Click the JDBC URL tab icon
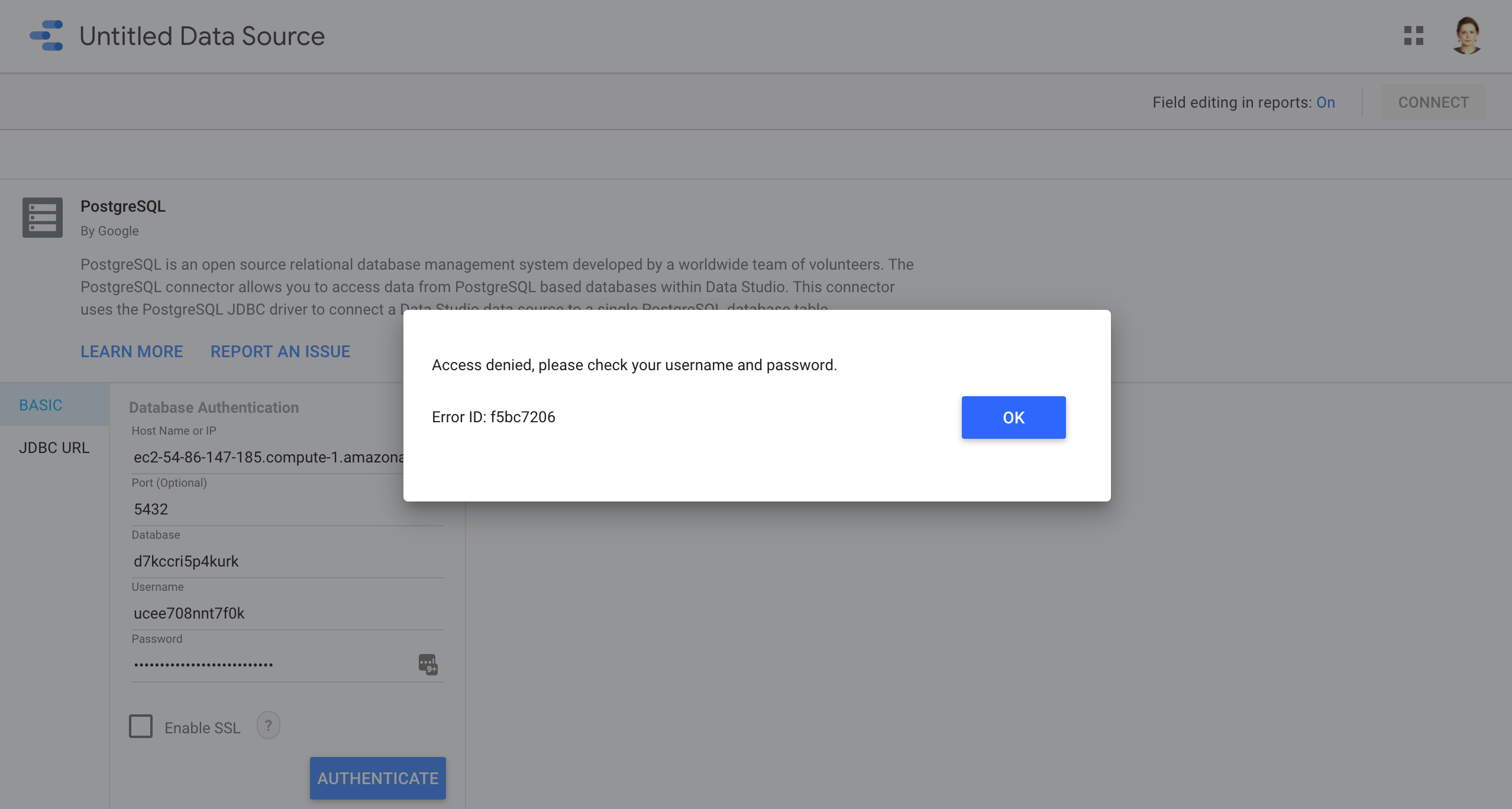 [x=54, y=447]
